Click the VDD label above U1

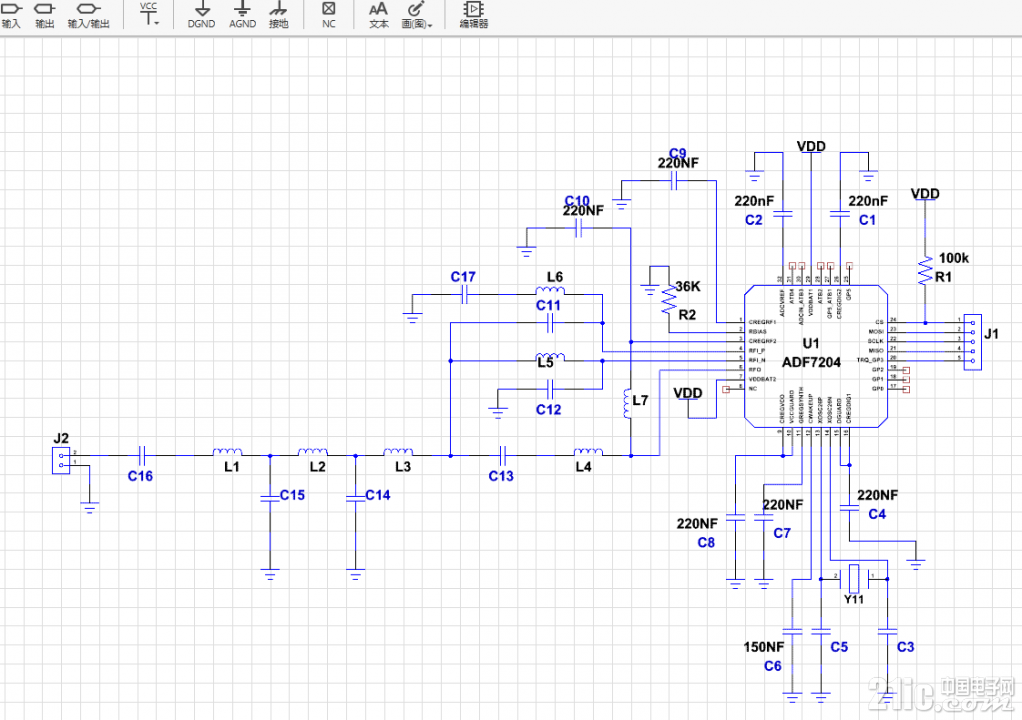pyautogui.click(x=811, y=147)
